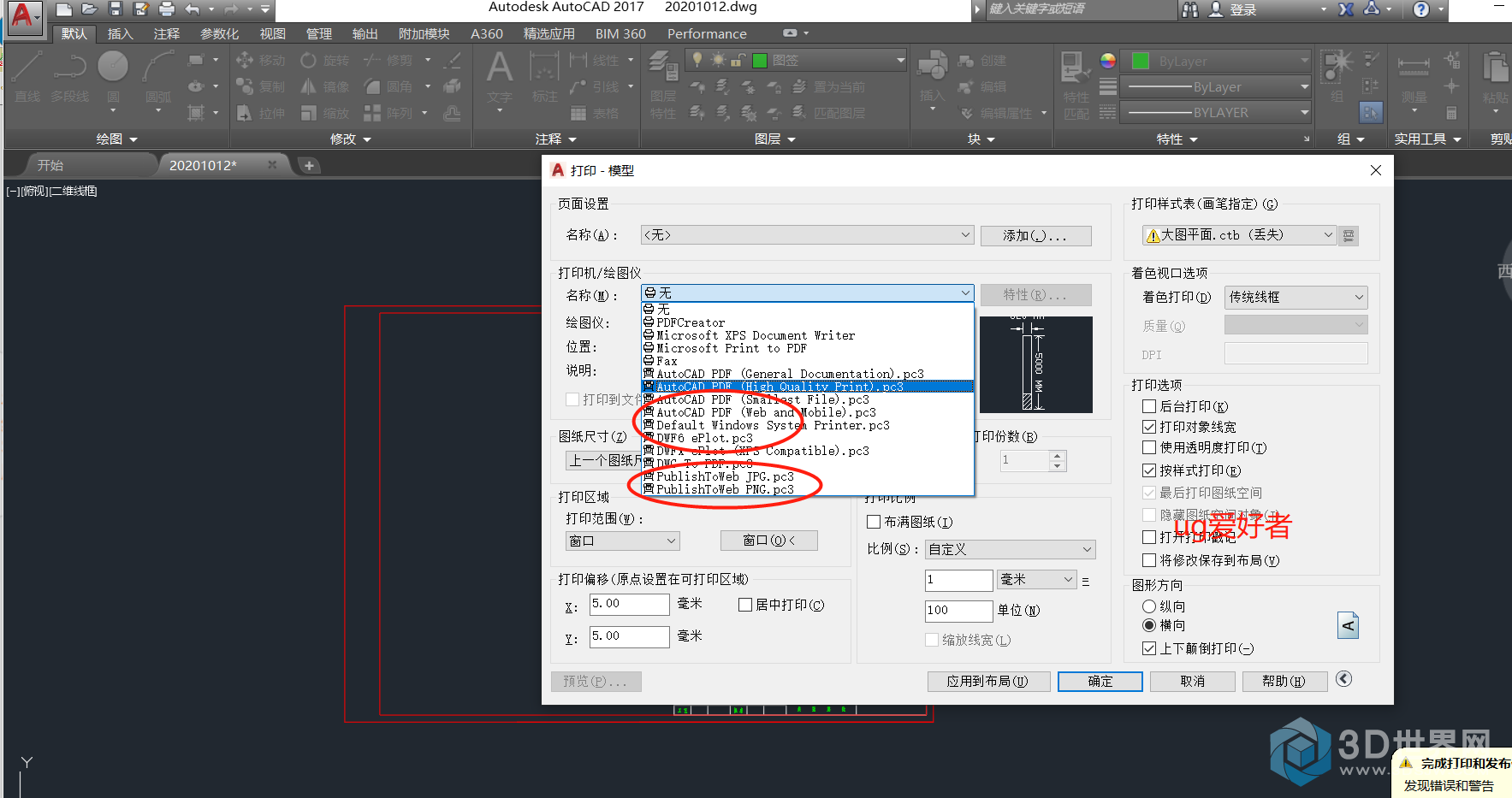Image resolution: width=1512 pixels, height=798 pixels.
Task: Click the Text (文字) annotation tool
Action: click(x=500, y=79)
